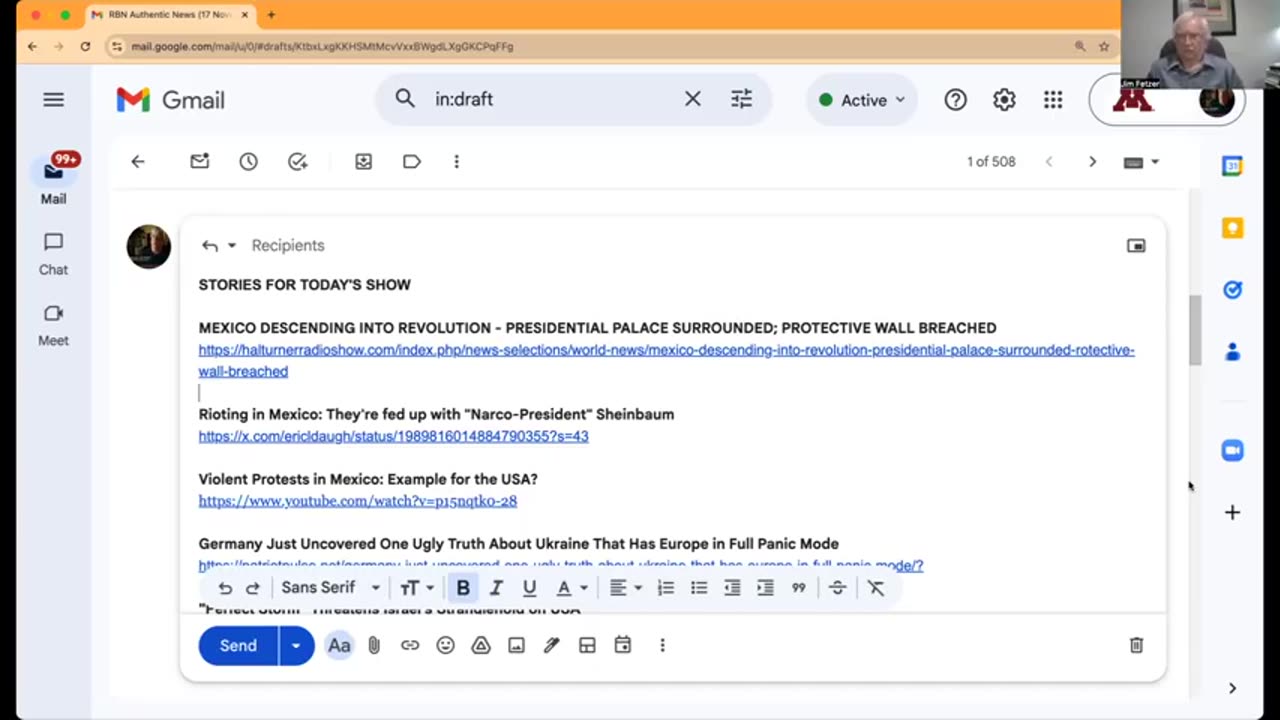Add this message to Tasks
This screenshot has height=720, width=1280.
297,162
